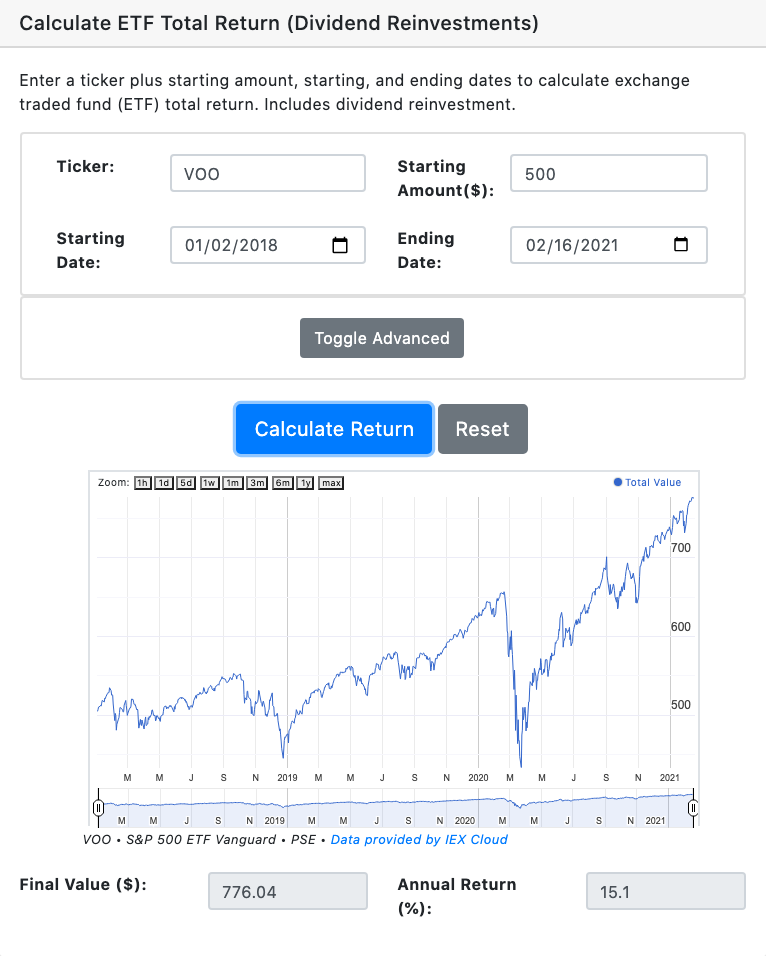Reset the calculator form

482,429
